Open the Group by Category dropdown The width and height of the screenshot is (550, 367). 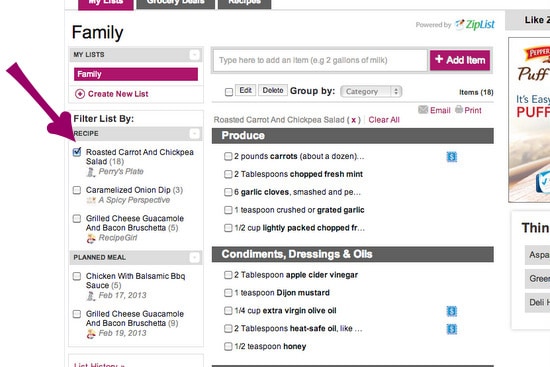point(371,92)
